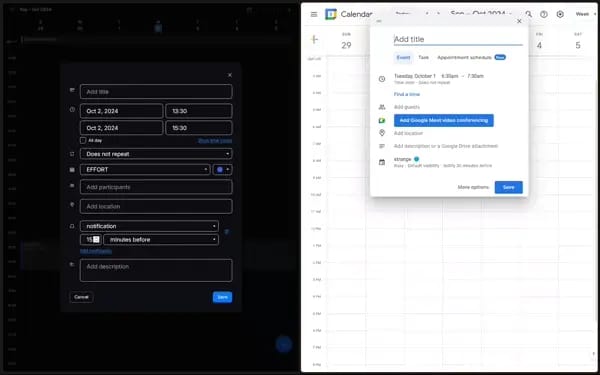This screenshot has height=375, width=600.
Task: Click Add notification link in dark form
Action: tap(96, 251)
